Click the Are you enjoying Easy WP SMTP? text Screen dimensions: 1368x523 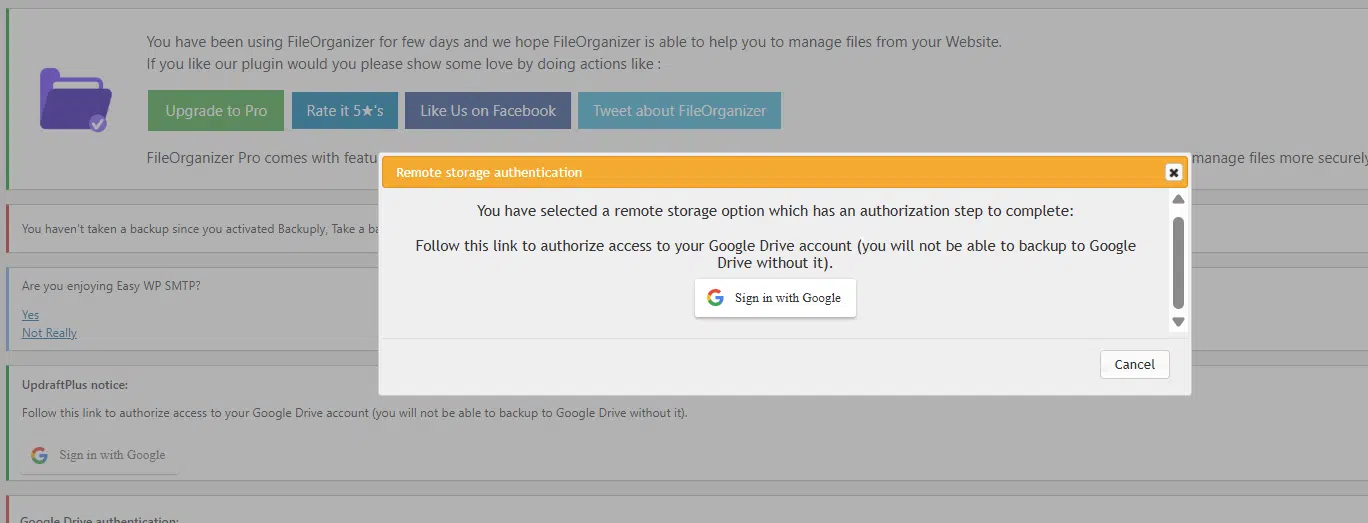click(111, 286)
